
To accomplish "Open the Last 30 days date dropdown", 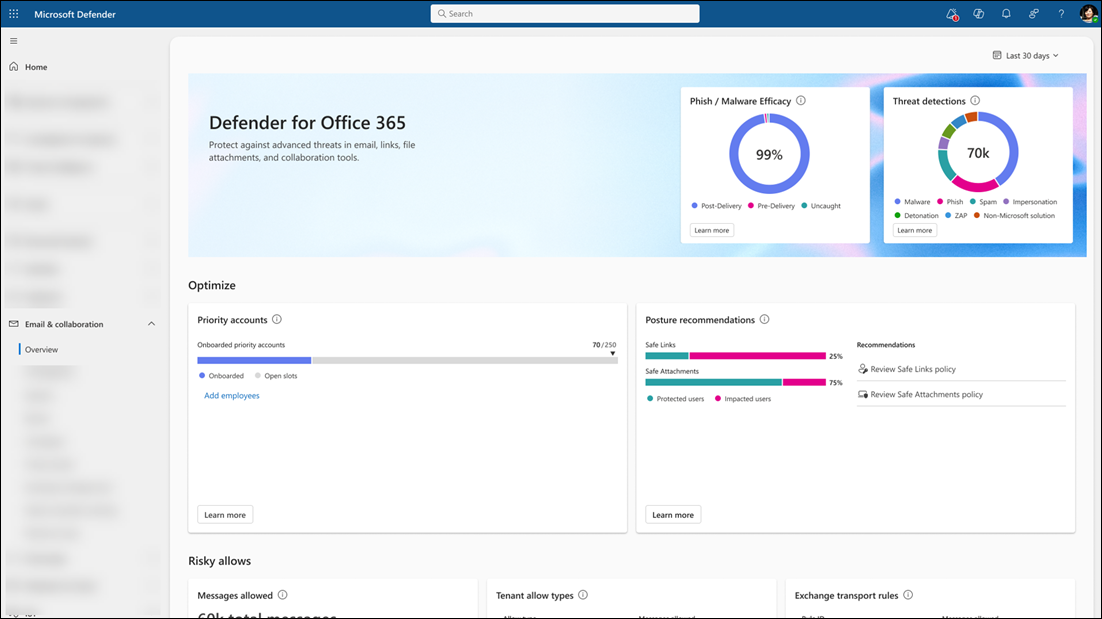I will [x=1025, y=56].
